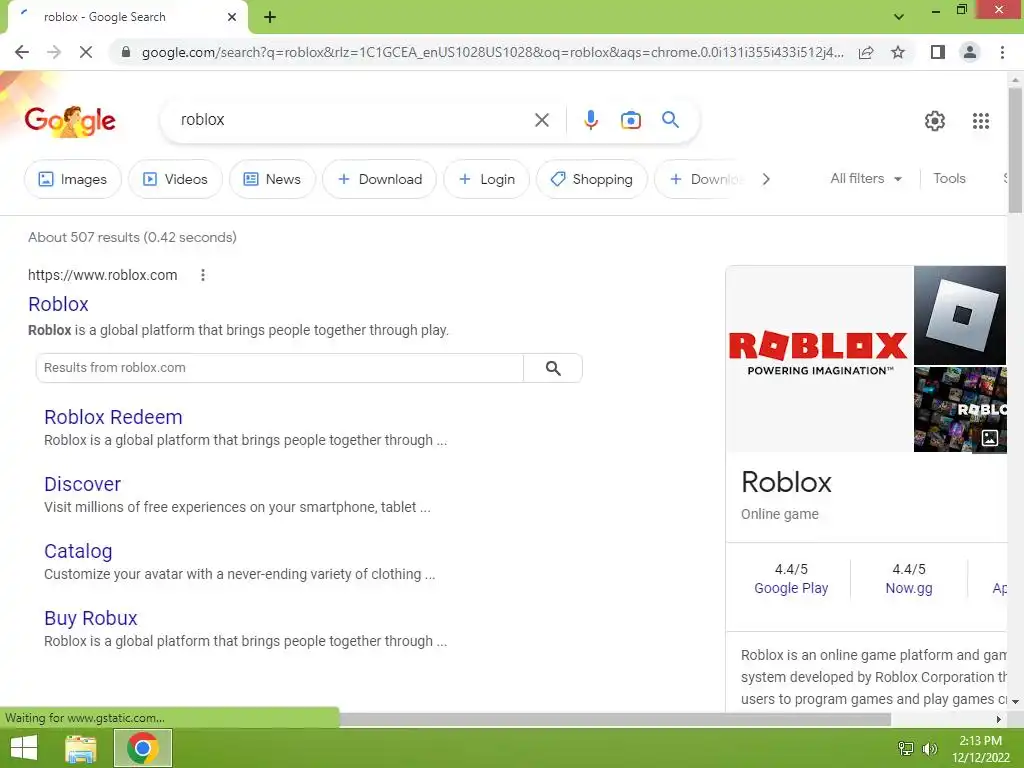Open the Discover sitelink
Image resolution: width=1024 pixels, height=768 pixels.
point(82,485)
